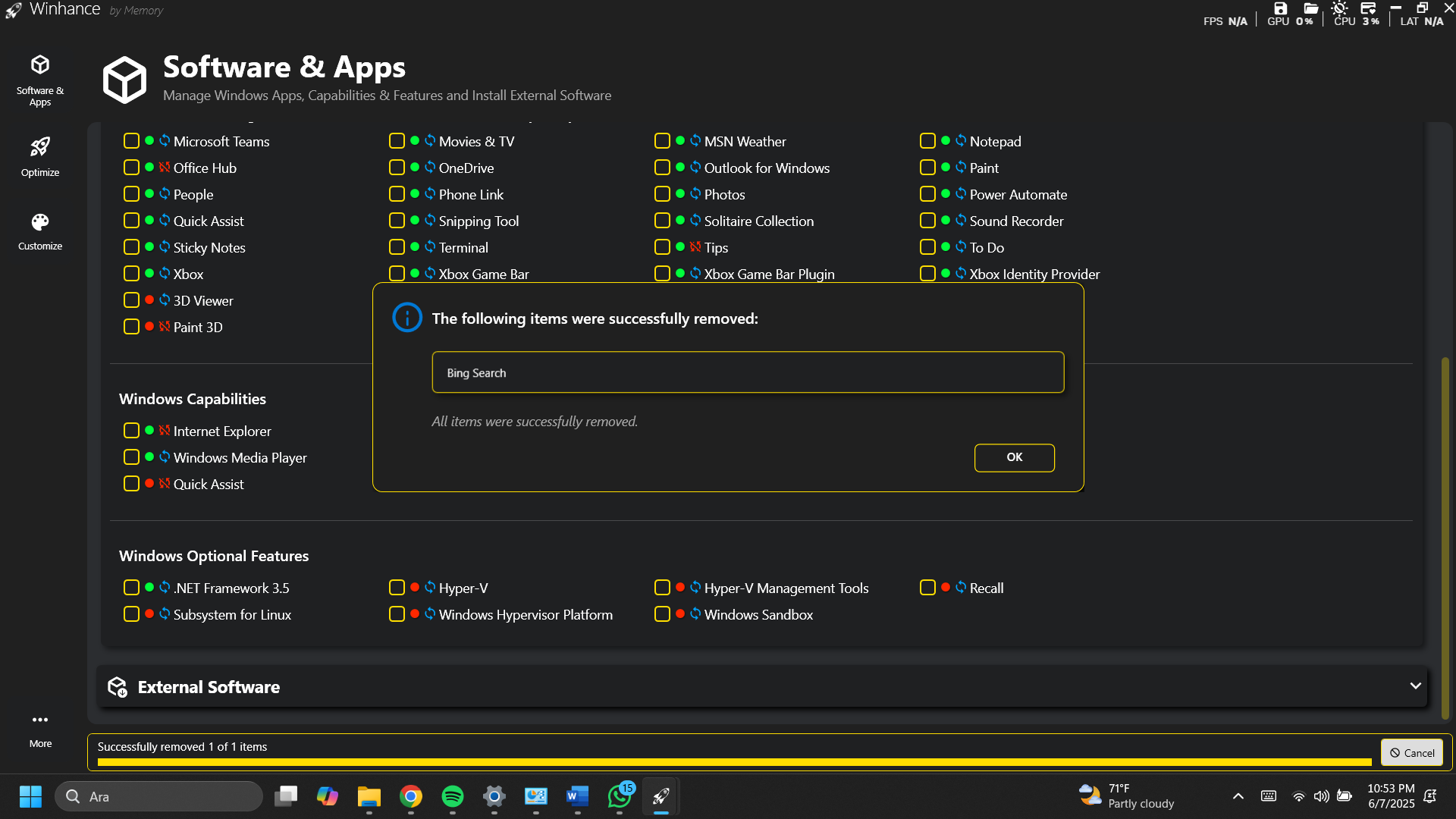Viewport: 1456px width, 819px height.
Task: Check the Movies & TV checkbox
Action: click(397, 141)
